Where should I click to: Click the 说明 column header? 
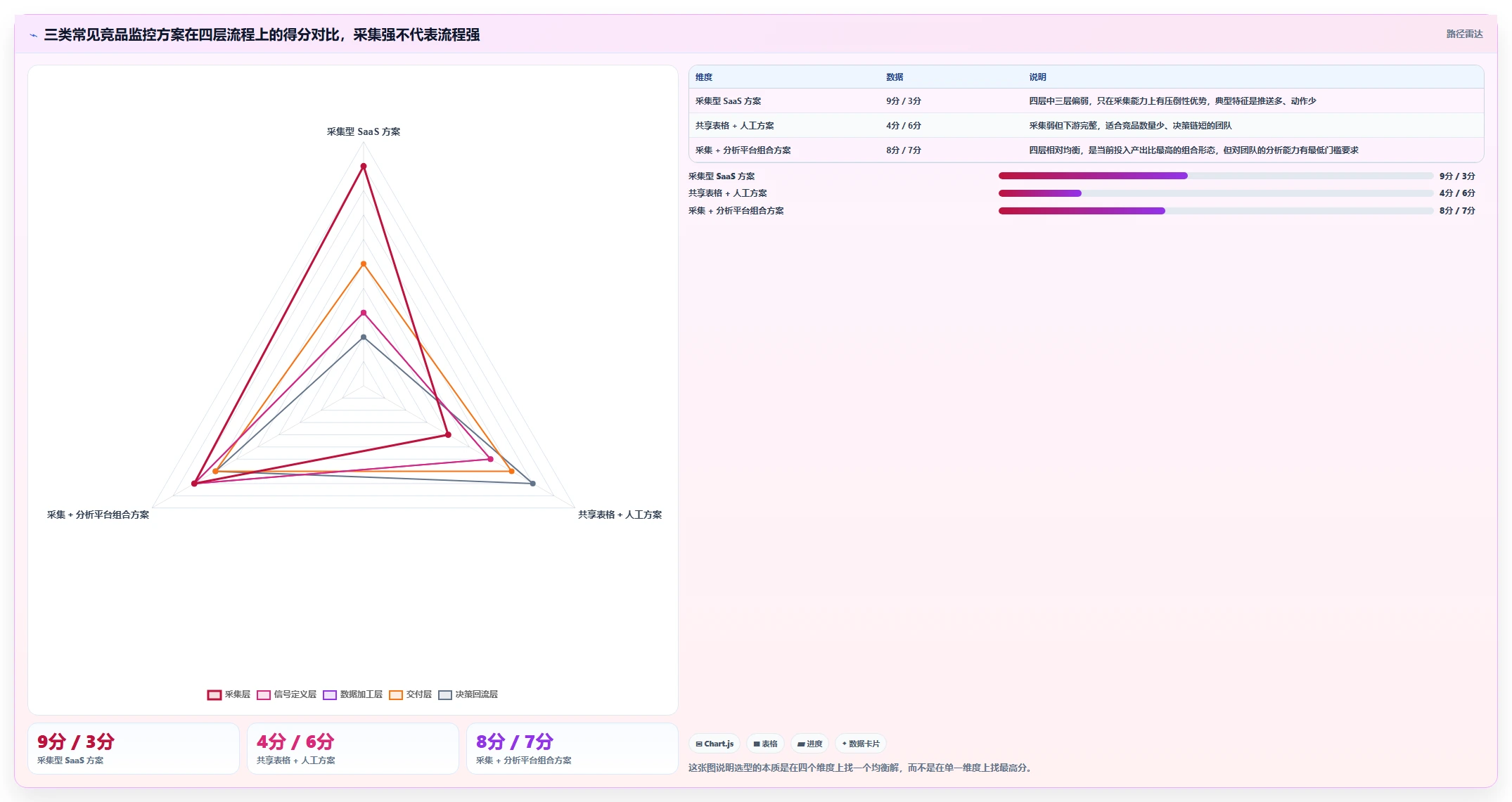1037,77
